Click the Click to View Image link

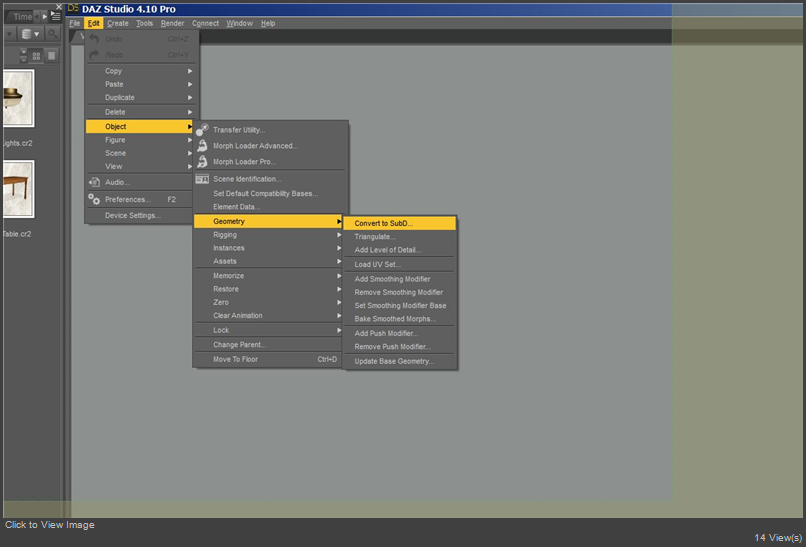50,525
